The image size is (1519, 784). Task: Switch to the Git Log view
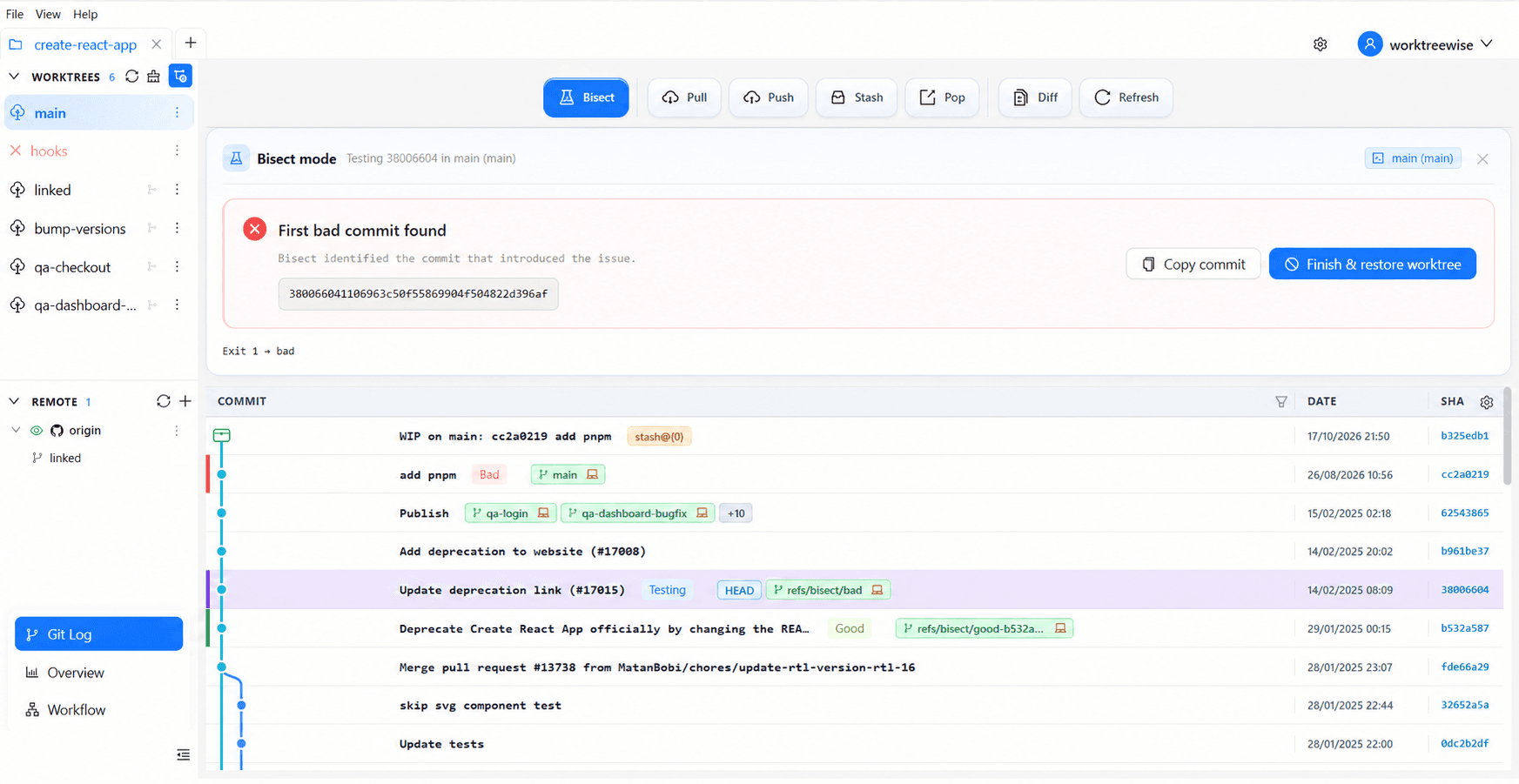pos(98,634)
